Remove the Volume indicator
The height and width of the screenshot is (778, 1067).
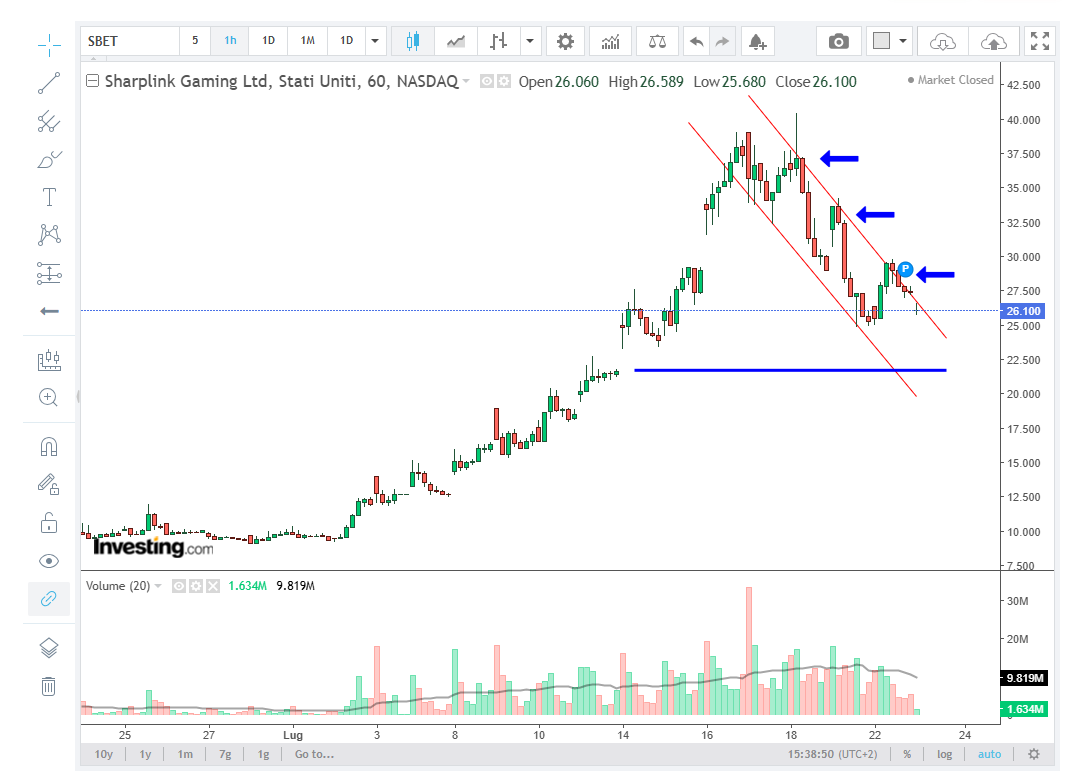pyautogui.click(x=213, y=586)
